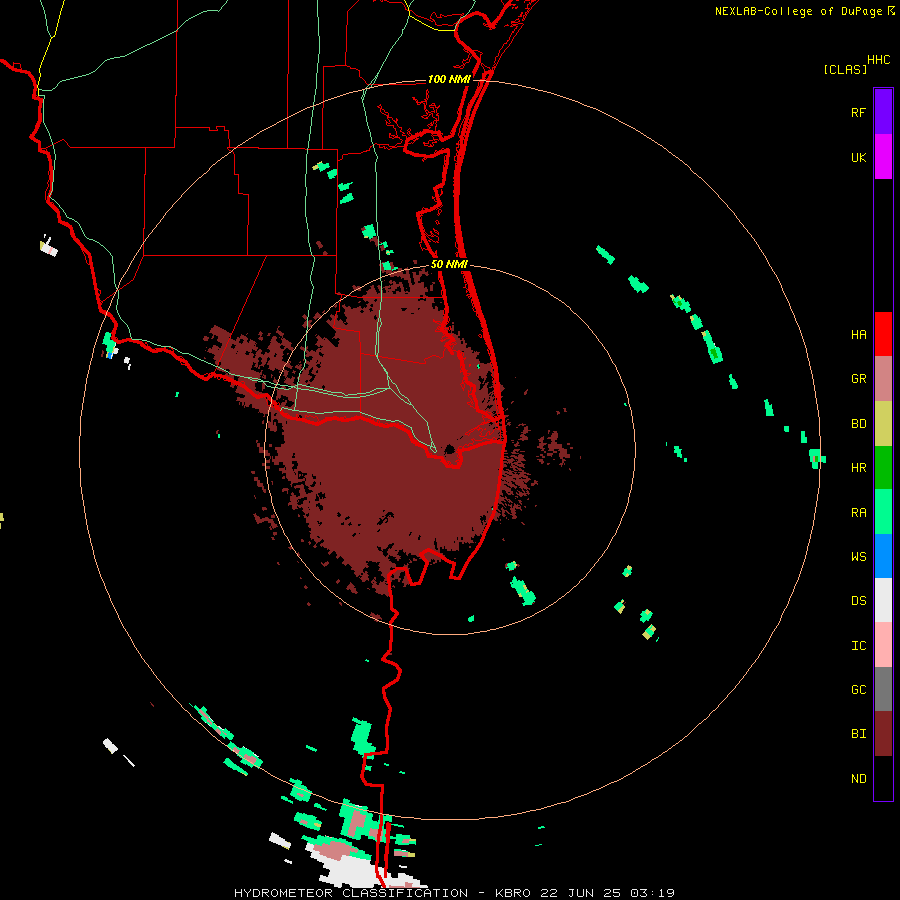Click the "RA" legend label
The width and height of the screenshot is (900, 900).
pos(858,513)
